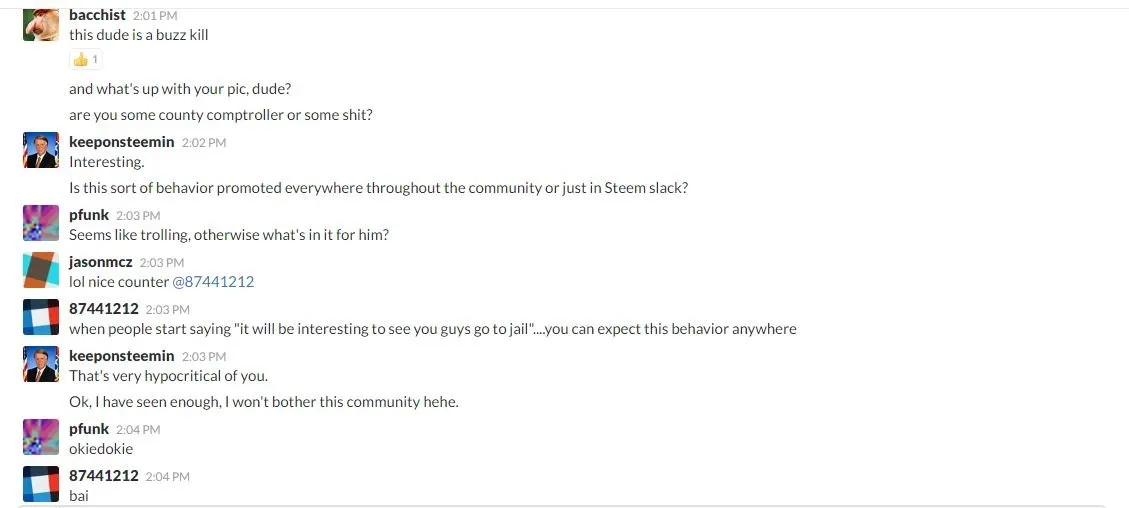Open the @87441212 mention link
The width and height of the screenshot is (1129, 508).
[213, 281]
